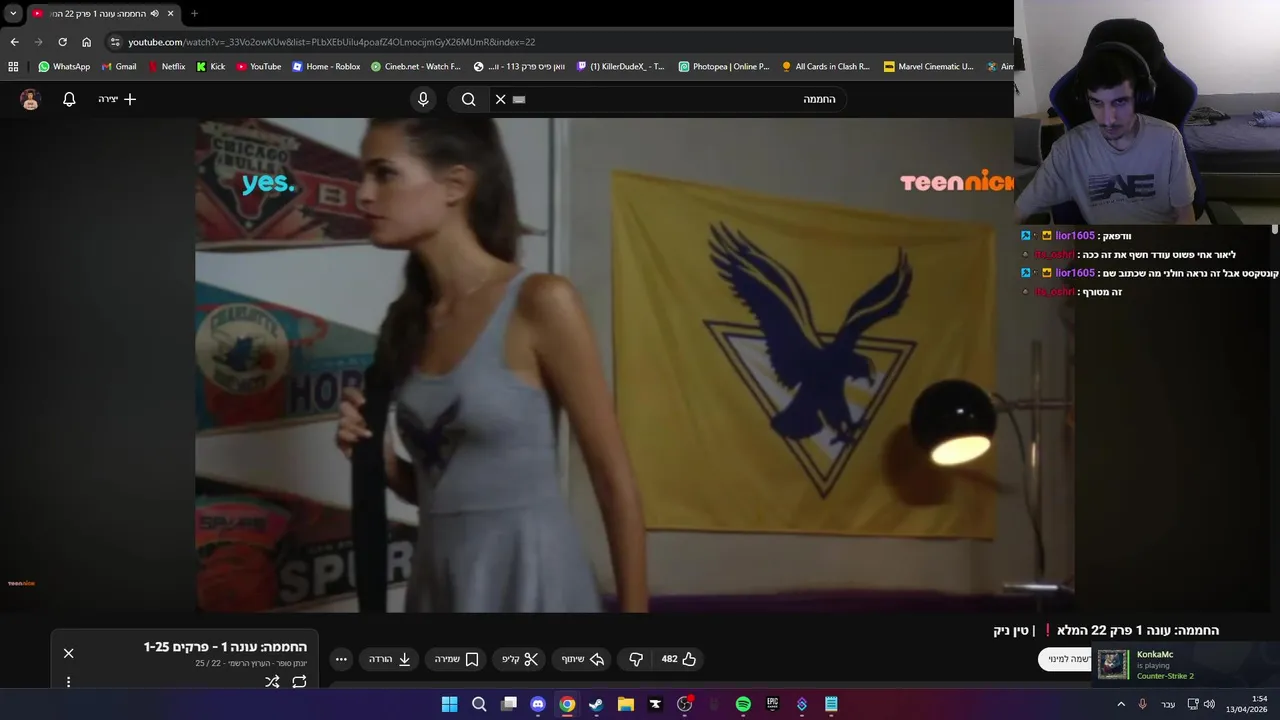
Task: Open the WhatsApp bookmark
Action: click(x=64, y=67)
